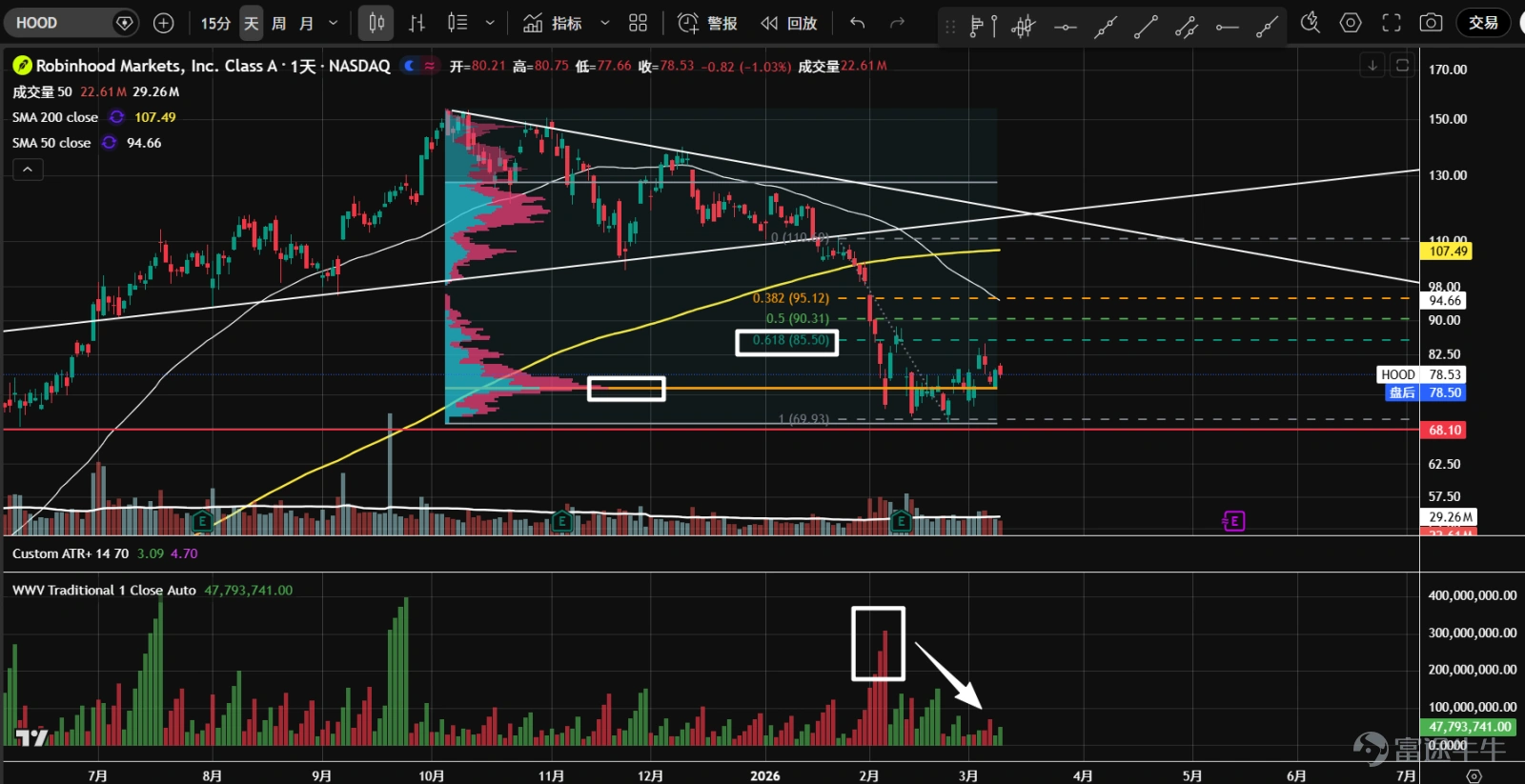Click the 107.49 SMA price label
This screenshot has height=784, width=1525.
pos(1448,251)
